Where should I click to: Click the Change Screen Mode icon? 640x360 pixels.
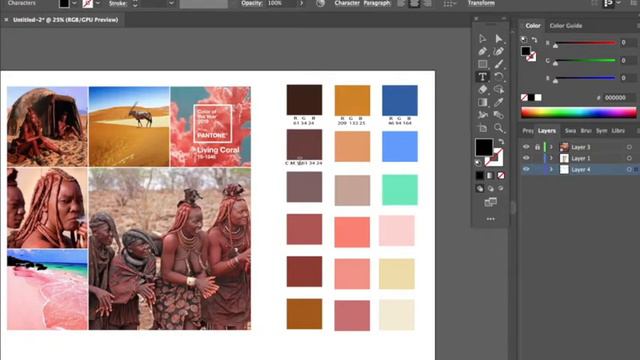(490, 202)
